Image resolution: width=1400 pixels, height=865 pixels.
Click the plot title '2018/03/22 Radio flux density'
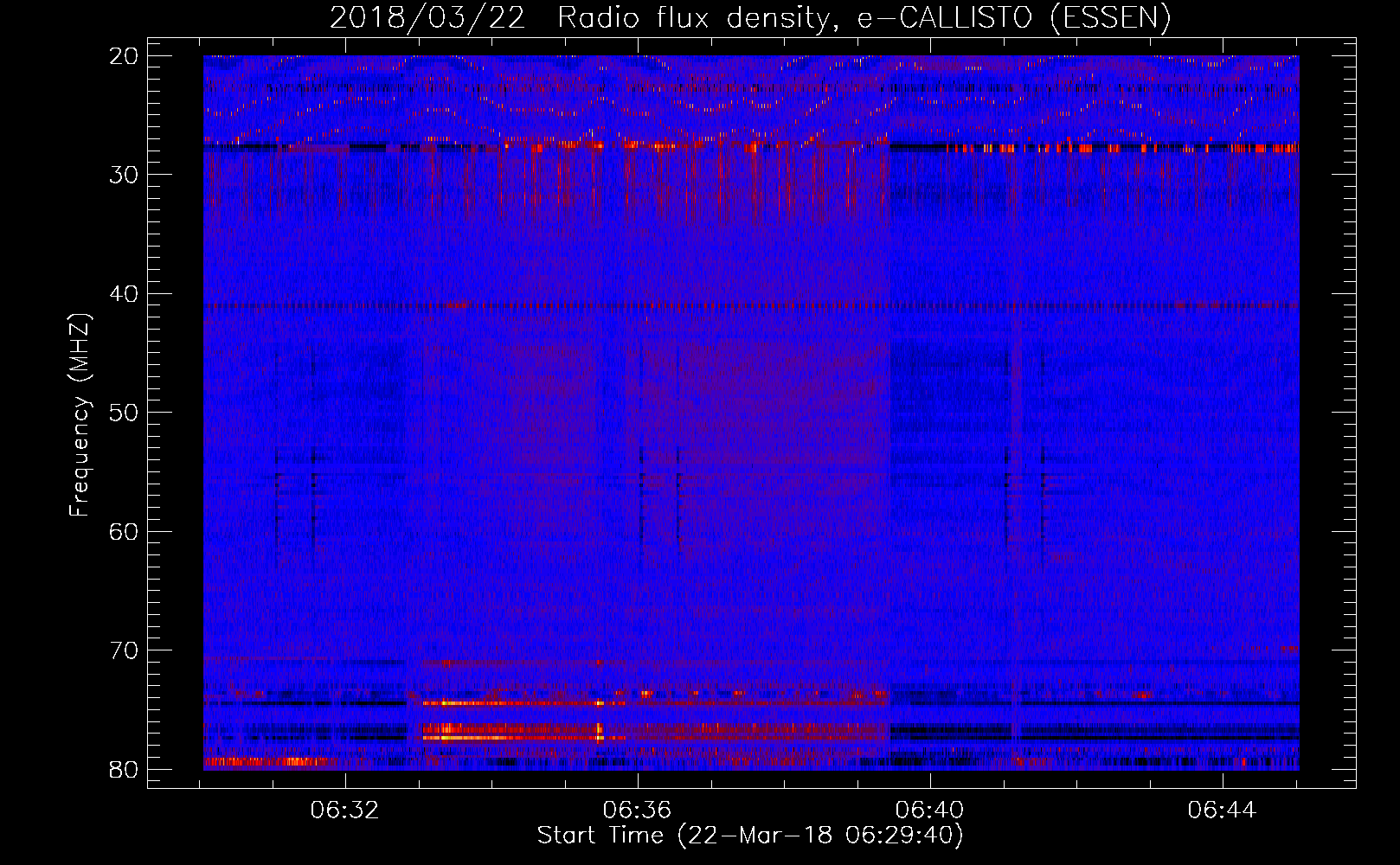tap(750, 17)
